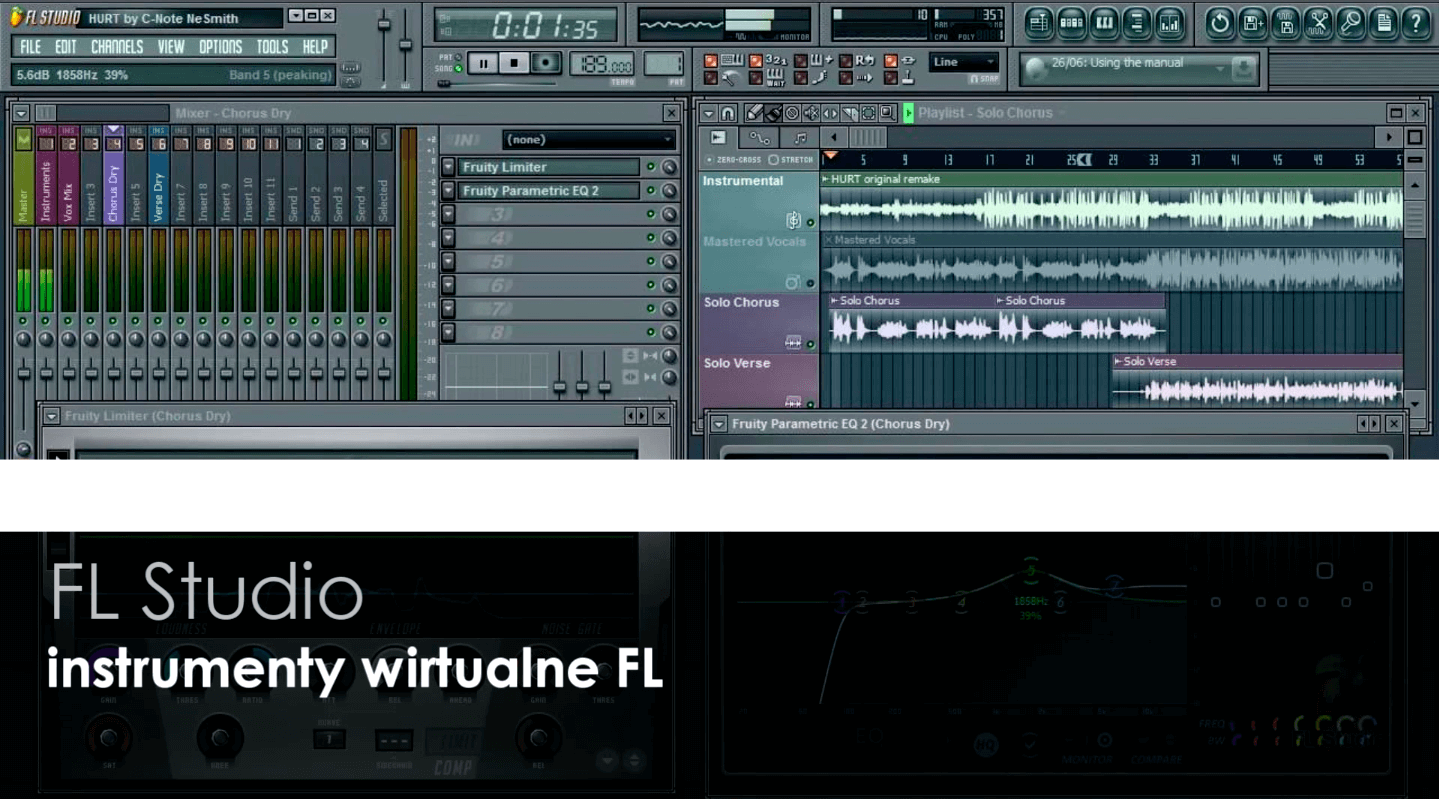Open the CHANNELS menu

point(117,47)
